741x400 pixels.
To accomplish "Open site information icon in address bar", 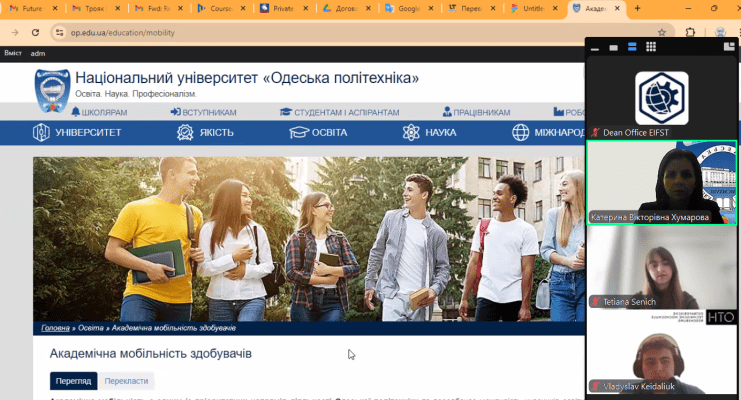I will pos(60,33).
